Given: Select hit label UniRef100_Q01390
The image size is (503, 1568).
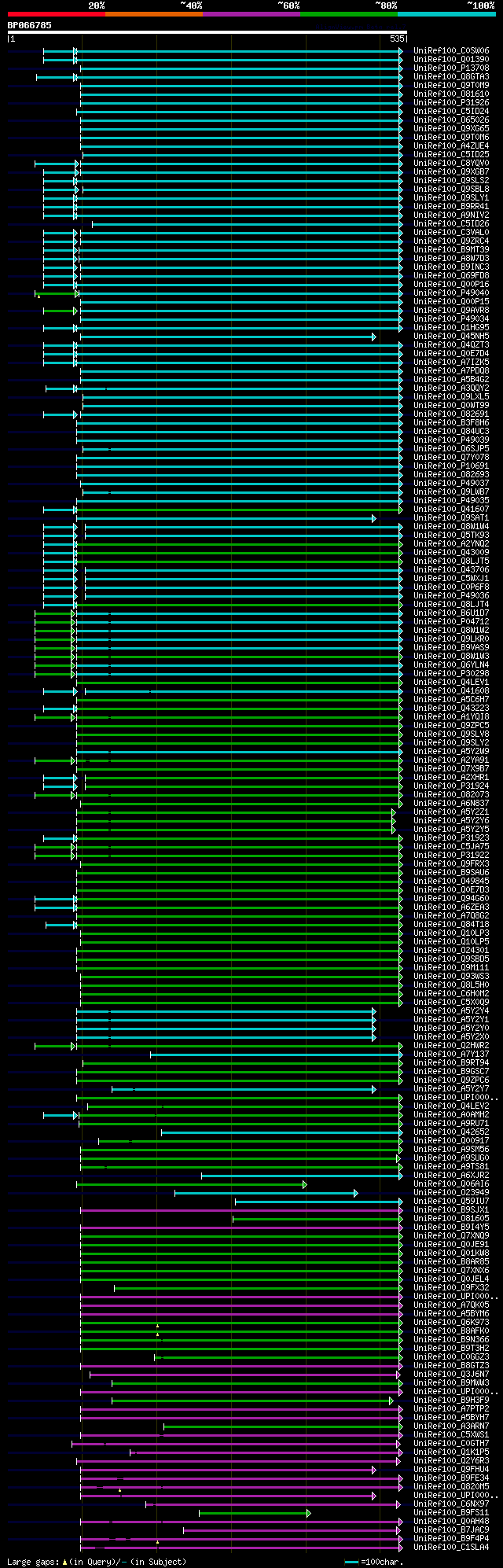Looking at the screenshot, I should [x=451, y=60].
